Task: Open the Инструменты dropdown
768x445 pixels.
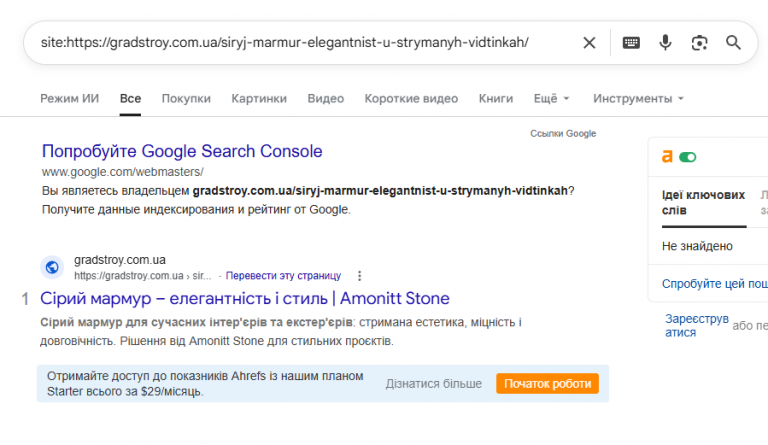Action: [638, 98]
